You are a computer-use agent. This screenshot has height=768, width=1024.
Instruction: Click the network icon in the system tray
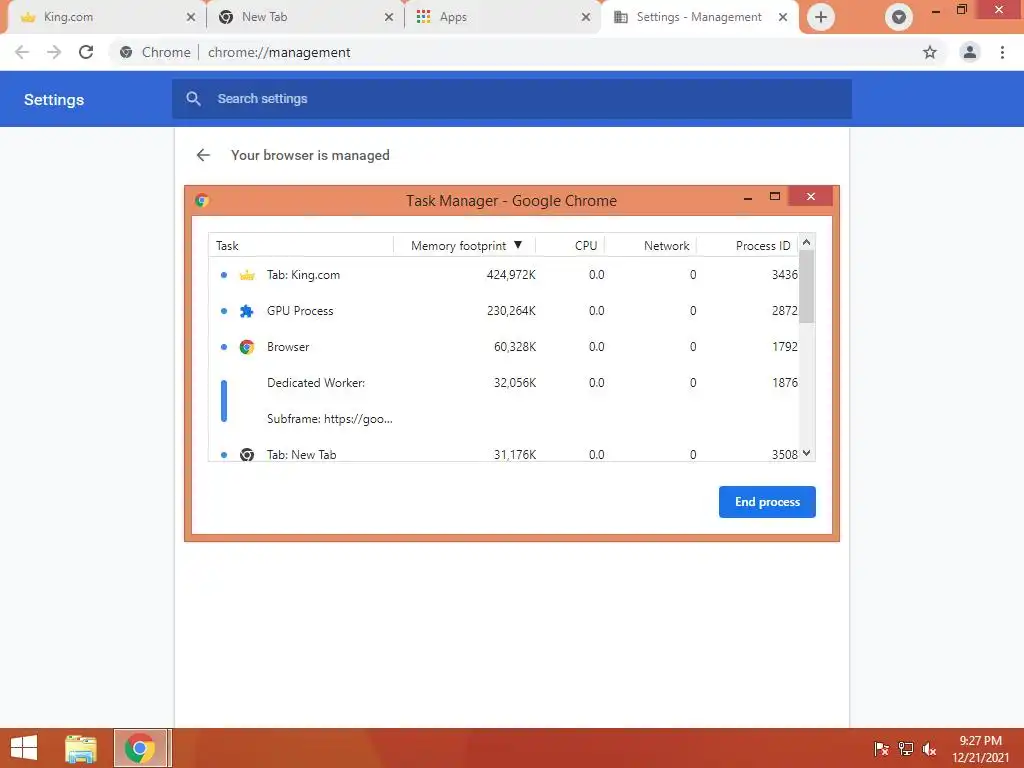coord(905,748)
